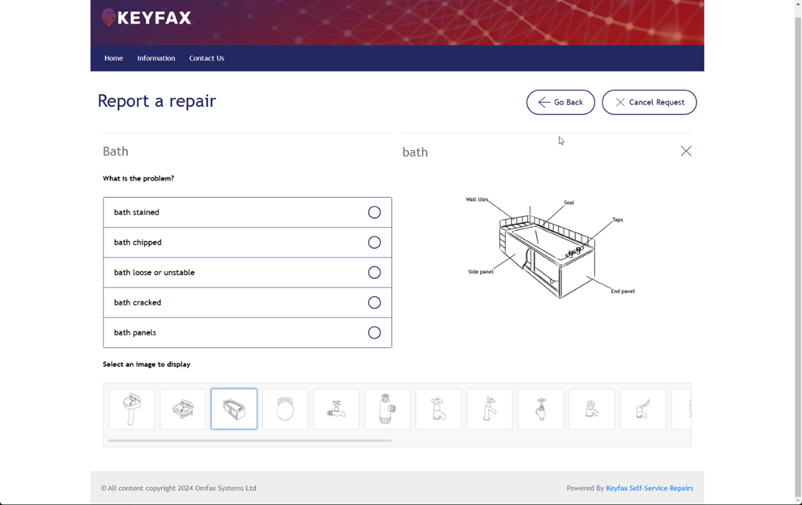Select the sink thumbnail in the image strip
802x505 pixels.
pyautogui.click(x=183, y=409)
